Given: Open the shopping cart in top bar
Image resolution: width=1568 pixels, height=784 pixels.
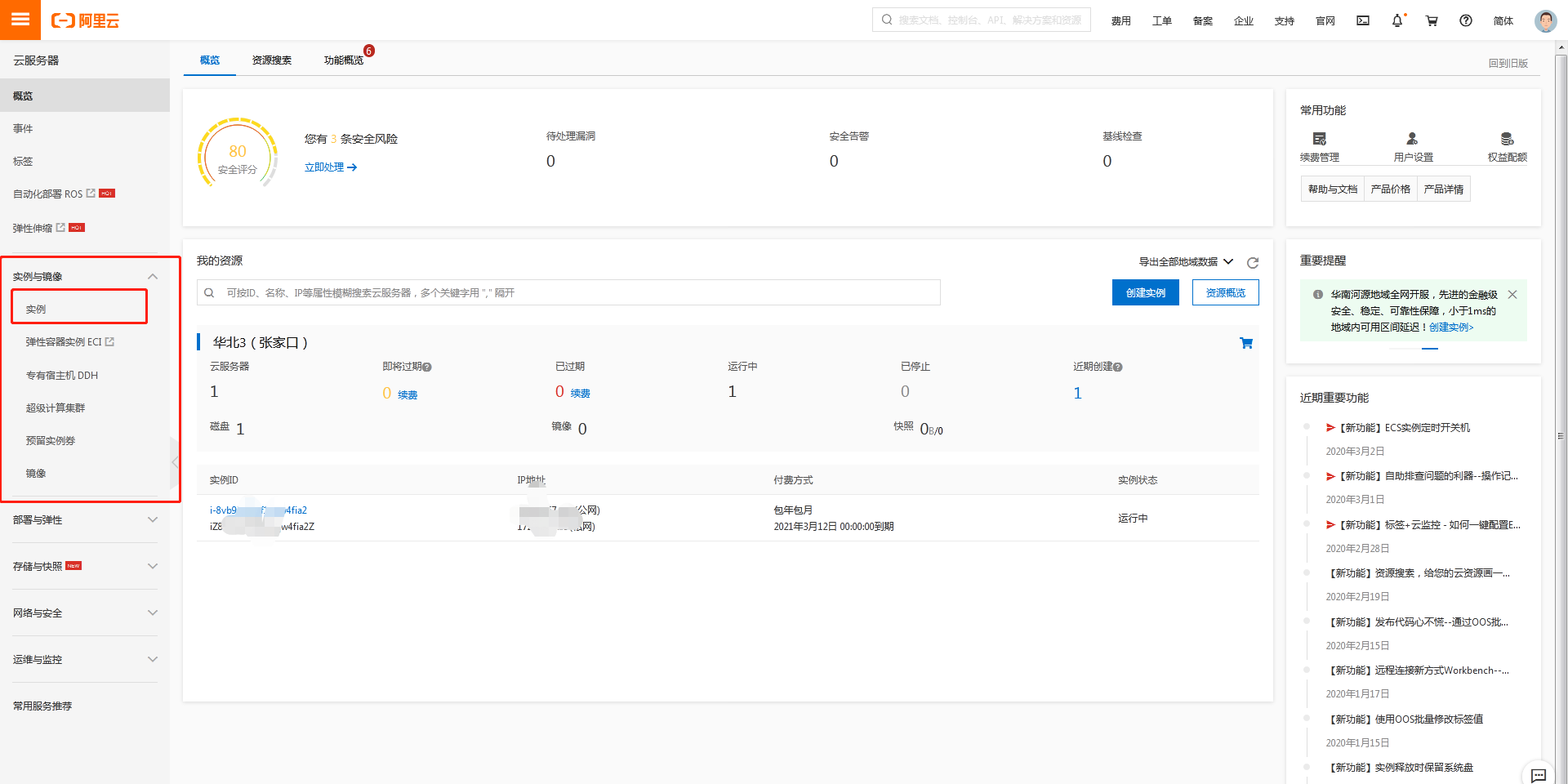Looking at the screenshot, I should coord(1432,20).
